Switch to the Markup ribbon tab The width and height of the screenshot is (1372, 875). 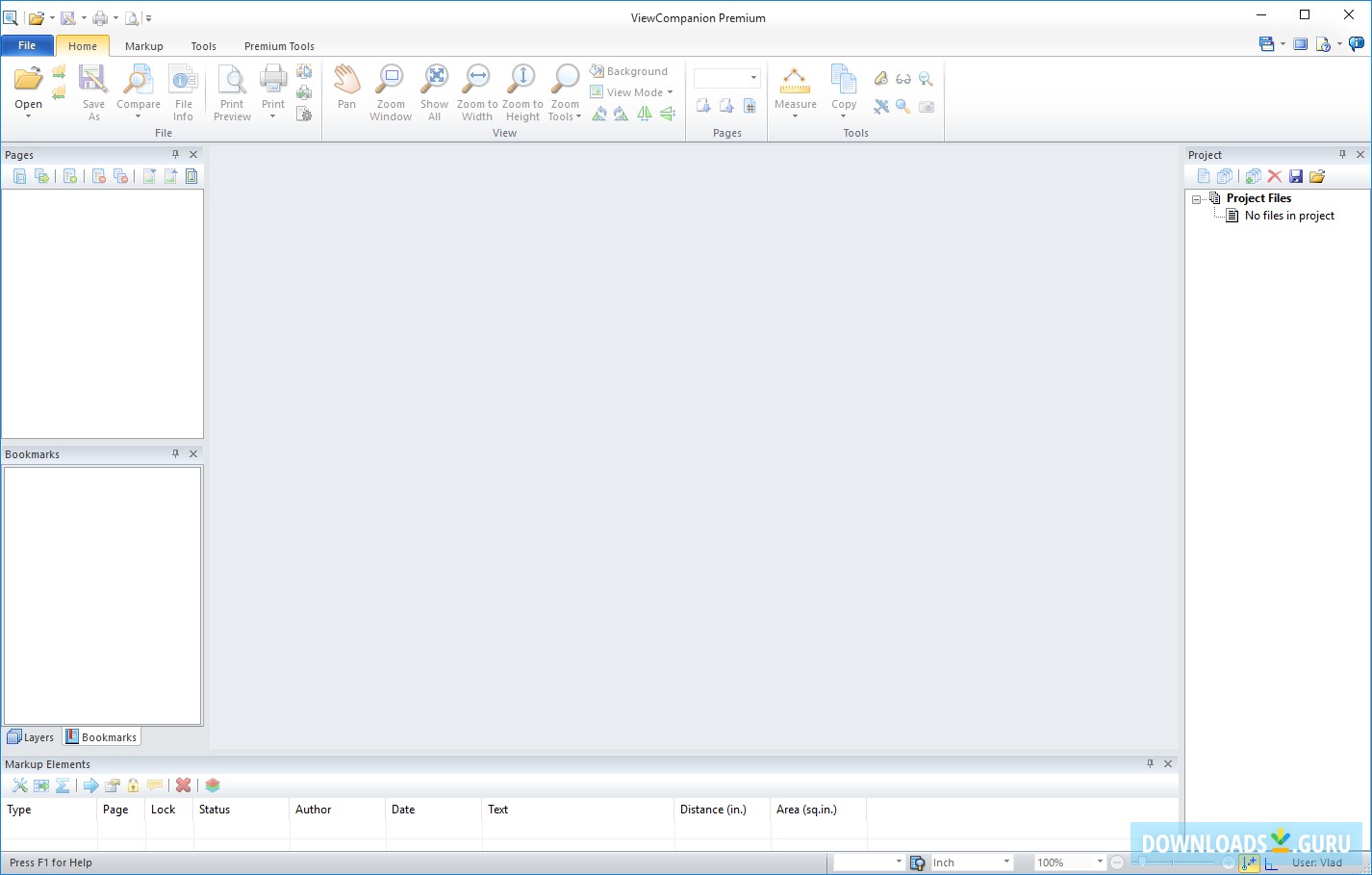tap(143, 46)
